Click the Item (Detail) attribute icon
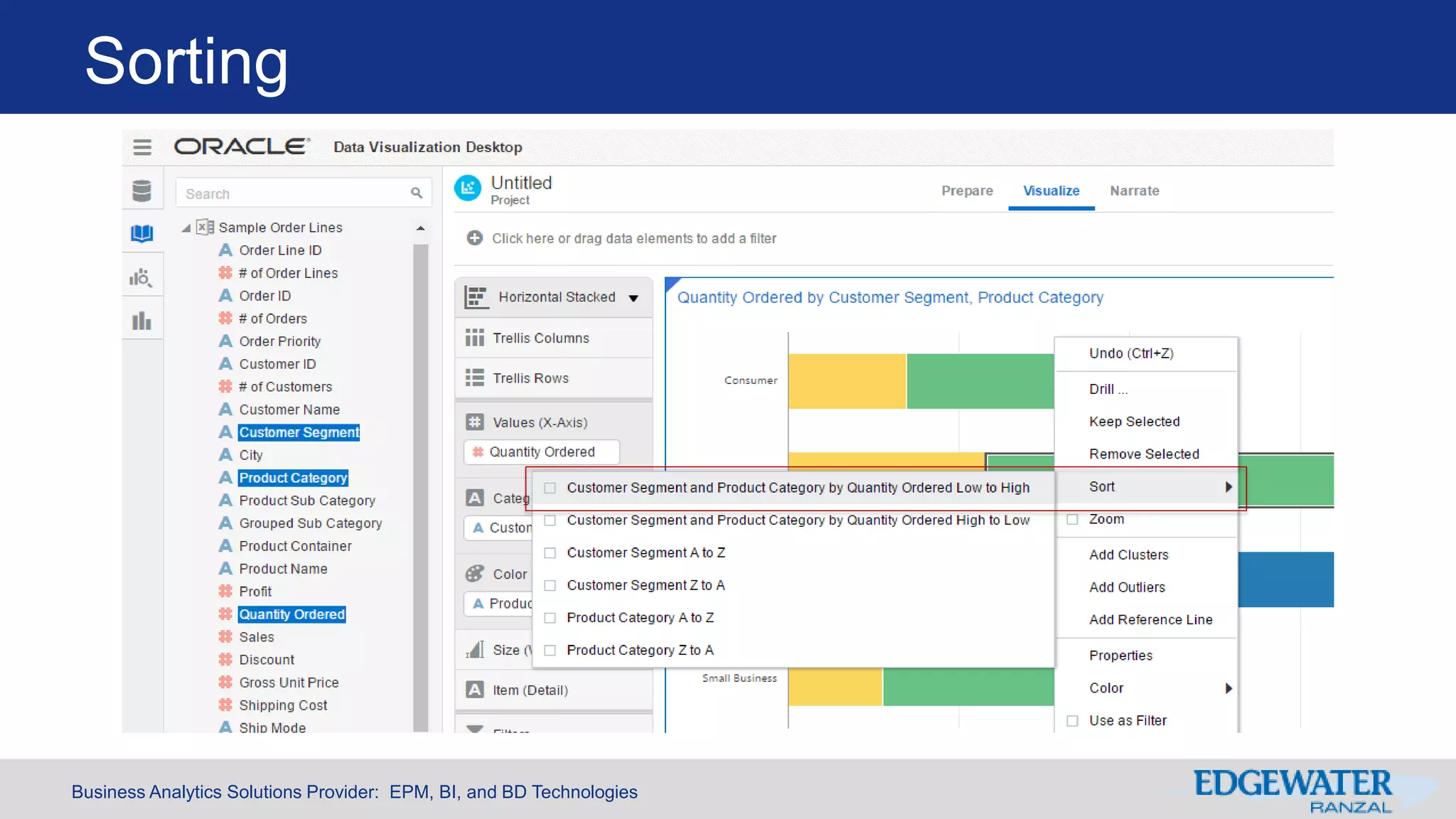 (475, 690)
